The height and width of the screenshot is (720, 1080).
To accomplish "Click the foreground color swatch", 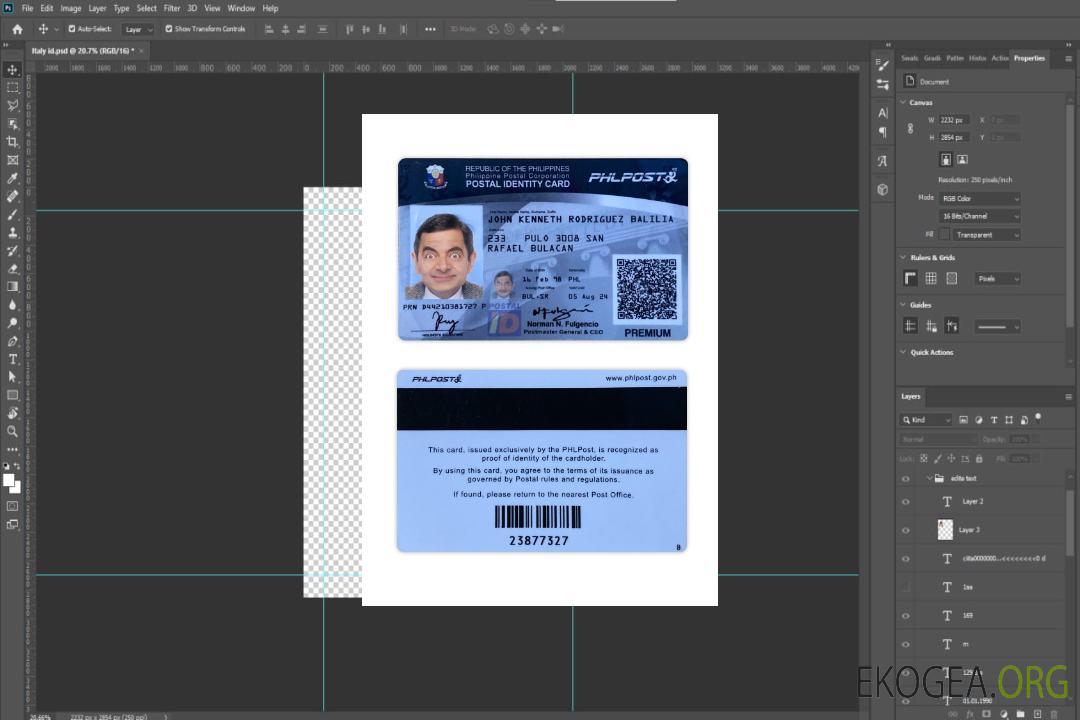I will (x=9, y=480).
